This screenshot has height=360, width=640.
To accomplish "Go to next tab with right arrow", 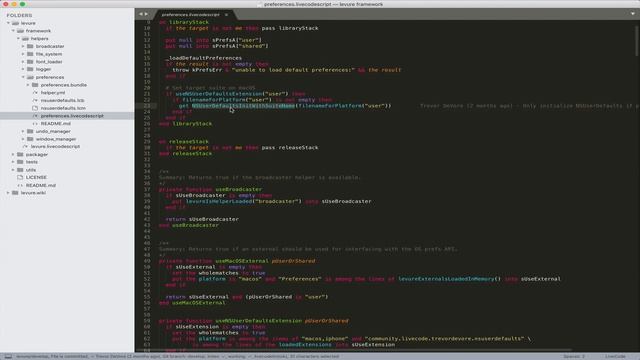I will pos(147,14).
